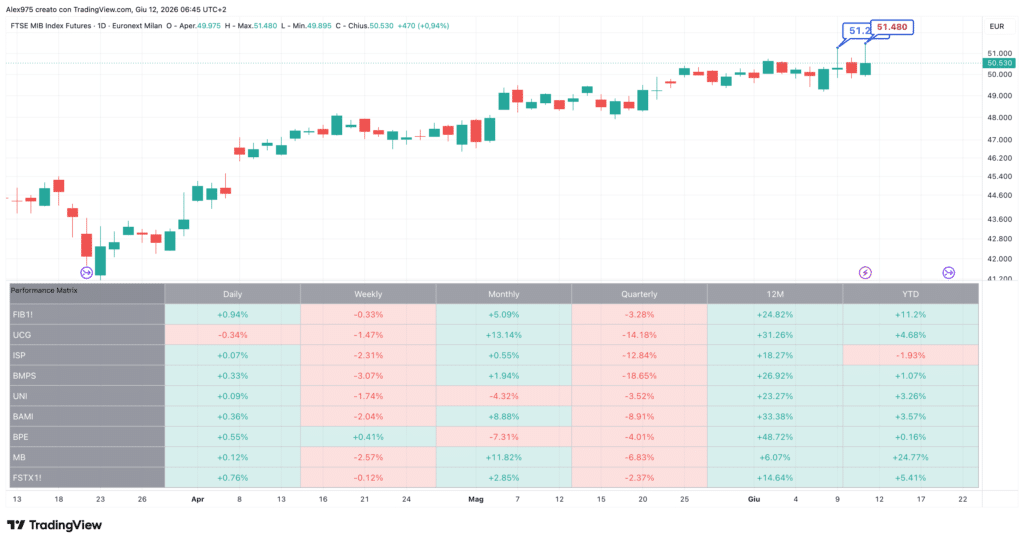The width and height of the screenshot is (1024, 543).
Task: Click FIB1! daily value +0.94%
Action: point(232,314)
